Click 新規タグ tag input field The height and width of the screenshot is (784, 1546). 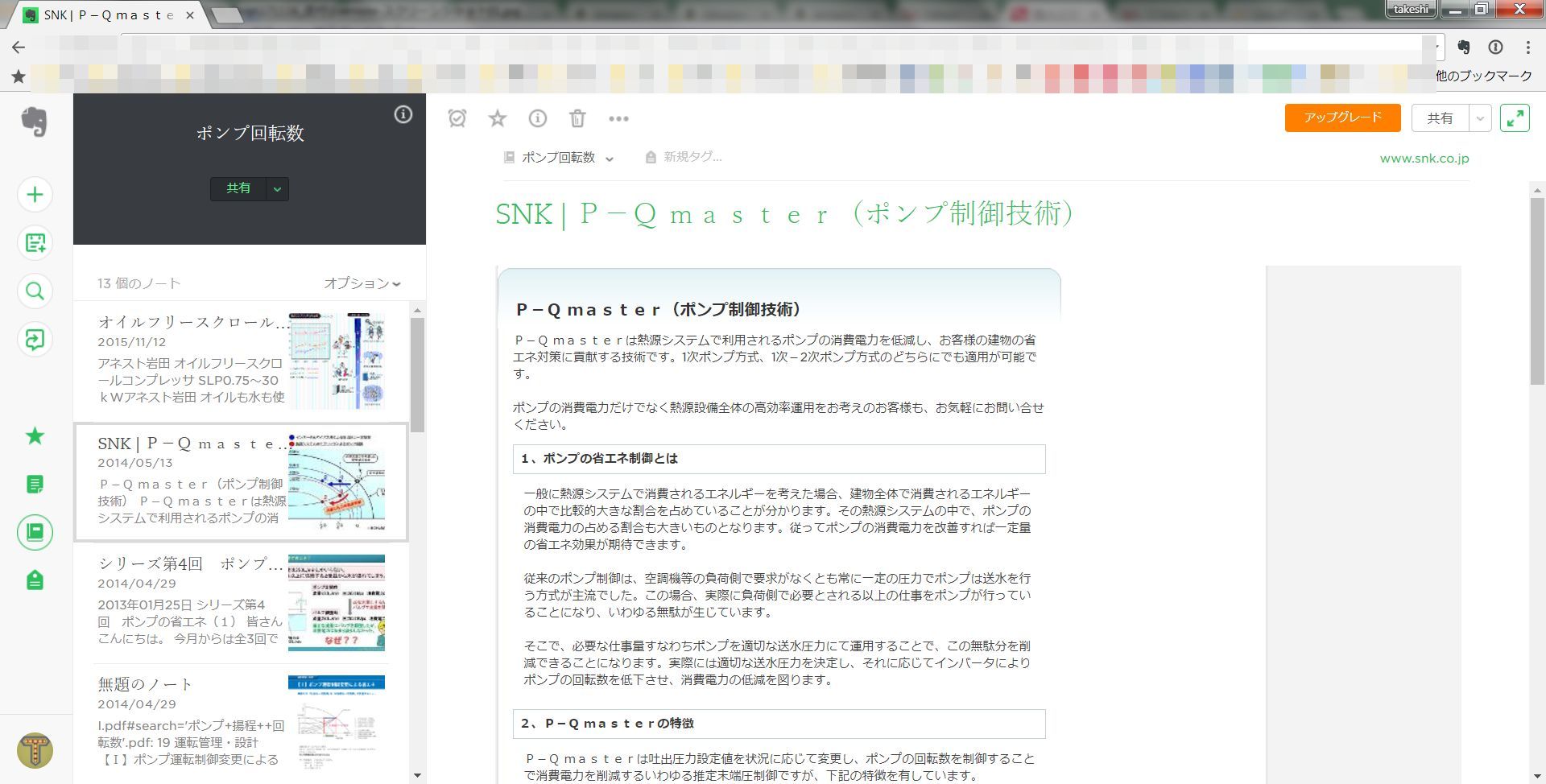point(692,157)
